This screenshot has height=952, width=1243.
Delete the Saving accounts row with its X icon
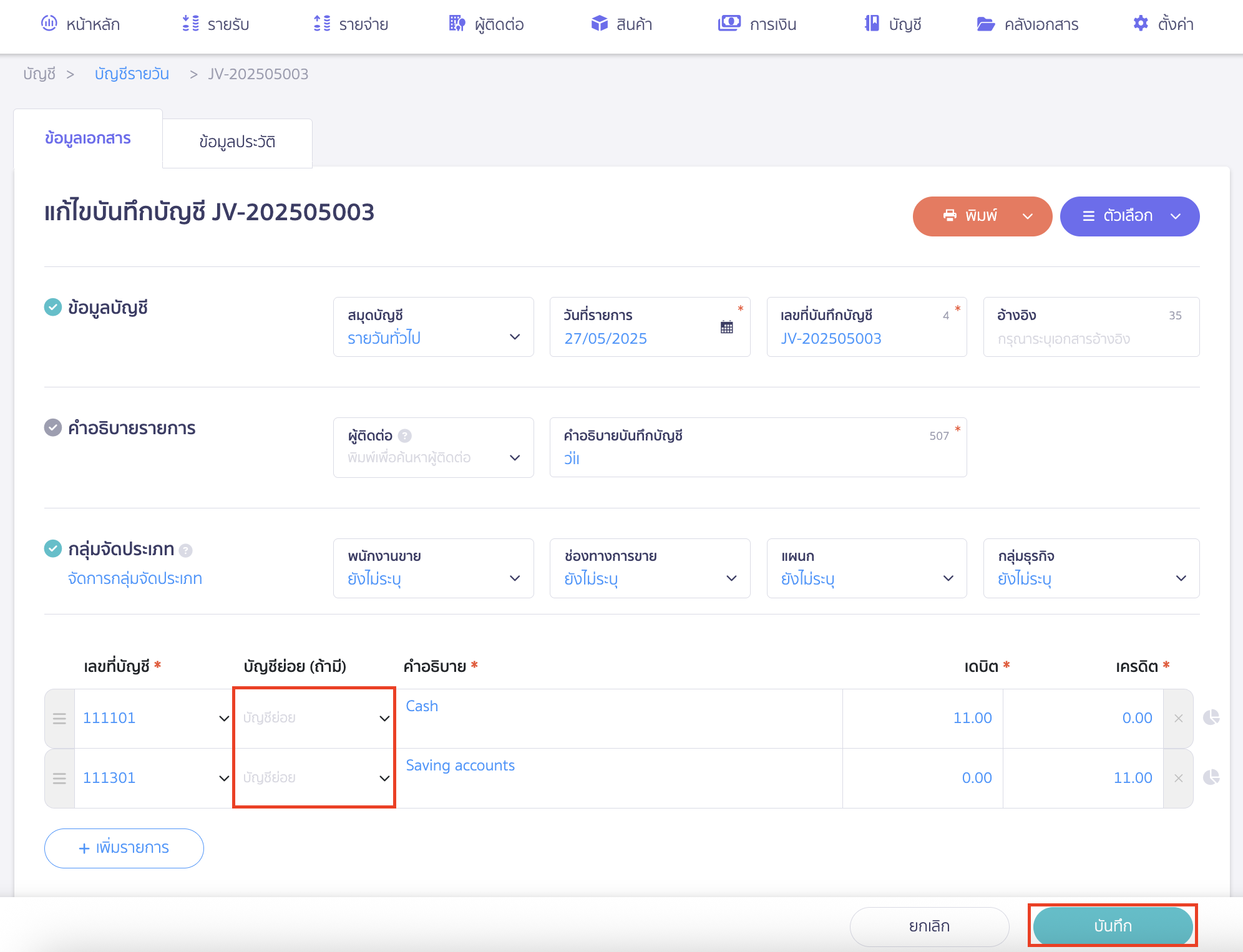1178,778
